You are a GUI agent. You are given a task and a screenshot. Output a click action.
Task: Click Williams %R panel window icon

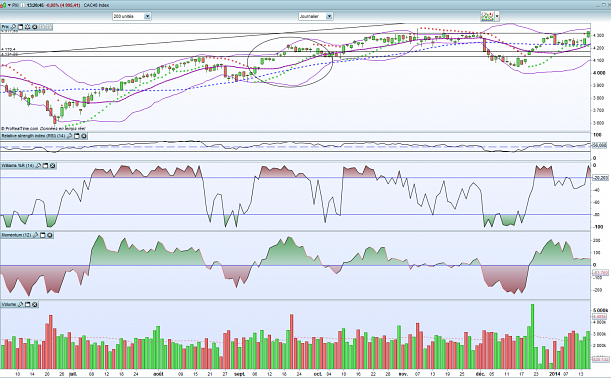pos(46,166)
